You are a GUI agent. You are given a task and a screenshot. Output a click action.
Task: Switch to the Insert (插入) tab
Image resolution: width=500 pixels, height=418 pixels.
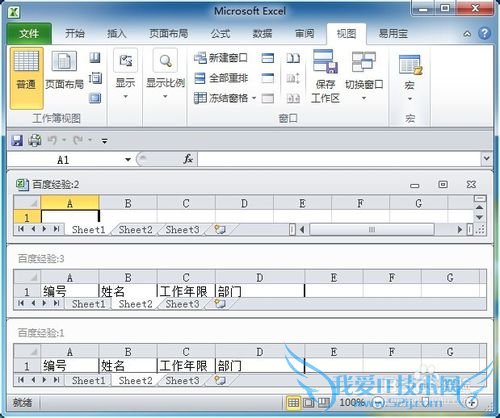[x=117, y=33]
